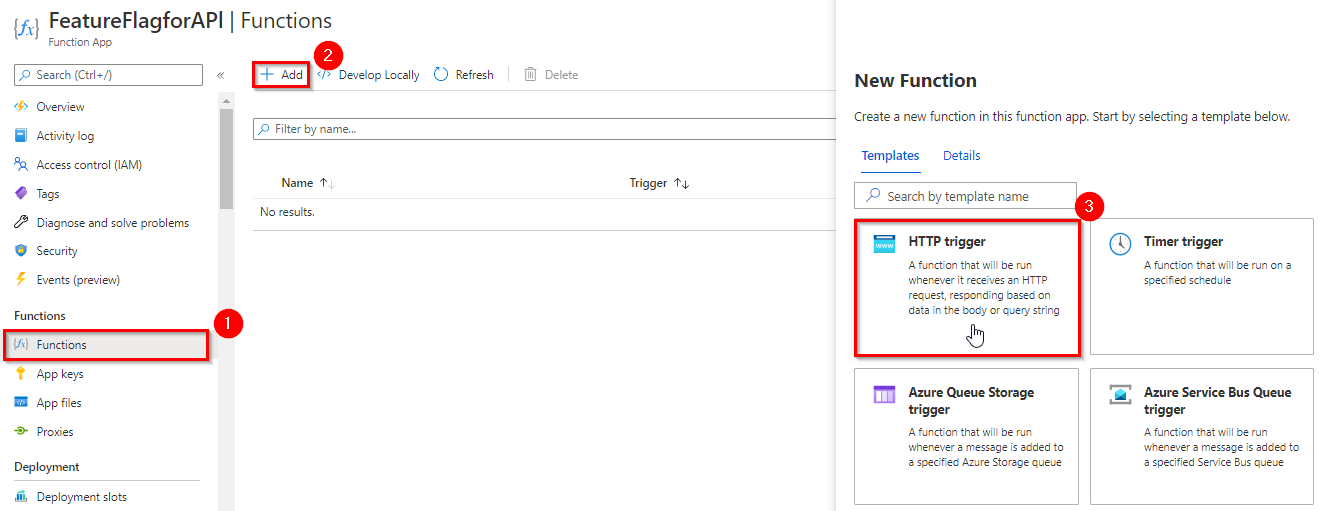Click the green Proxies icon
1321x511 pixels.
(x=21, y=432)
